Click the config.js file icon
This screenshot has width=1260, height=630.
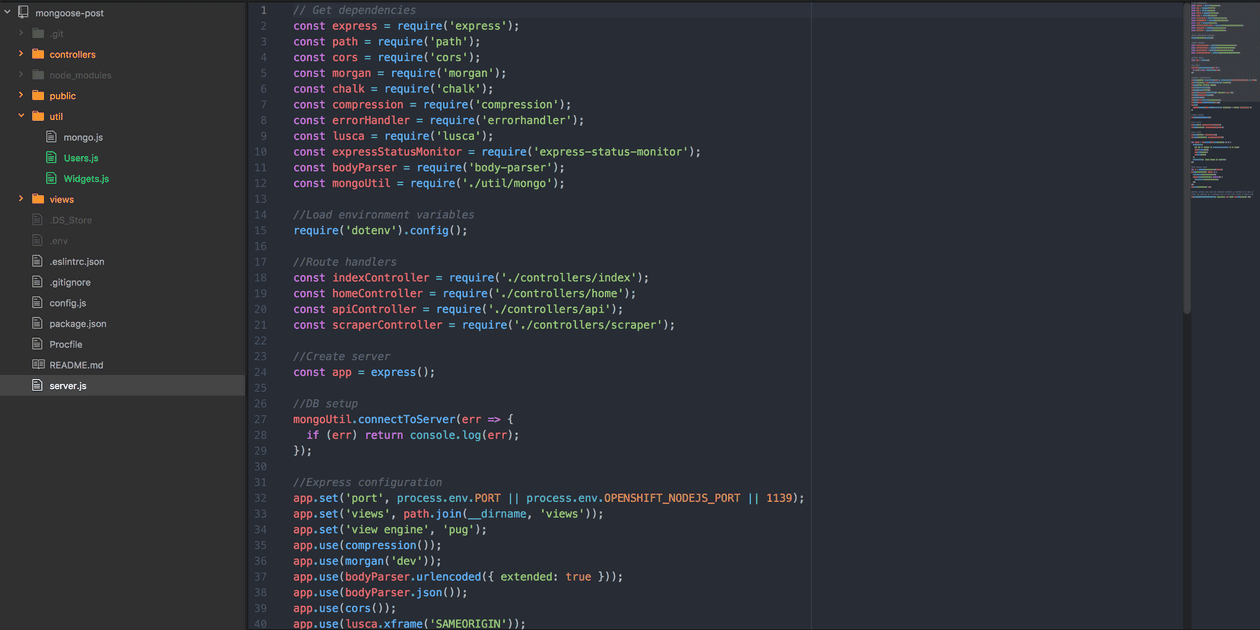[37, 302]
